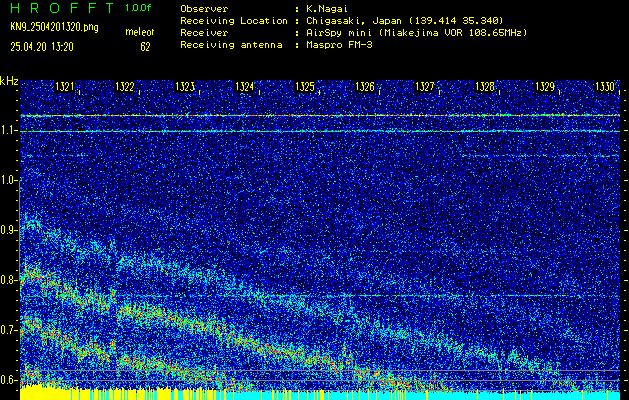Viewport: 629px width, 400px height.
Task: Click the 1330 time marker
Action: (605, 87)
